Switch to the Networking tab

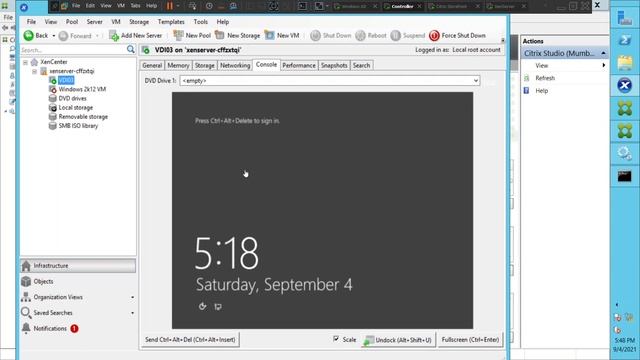click(235, 65)
